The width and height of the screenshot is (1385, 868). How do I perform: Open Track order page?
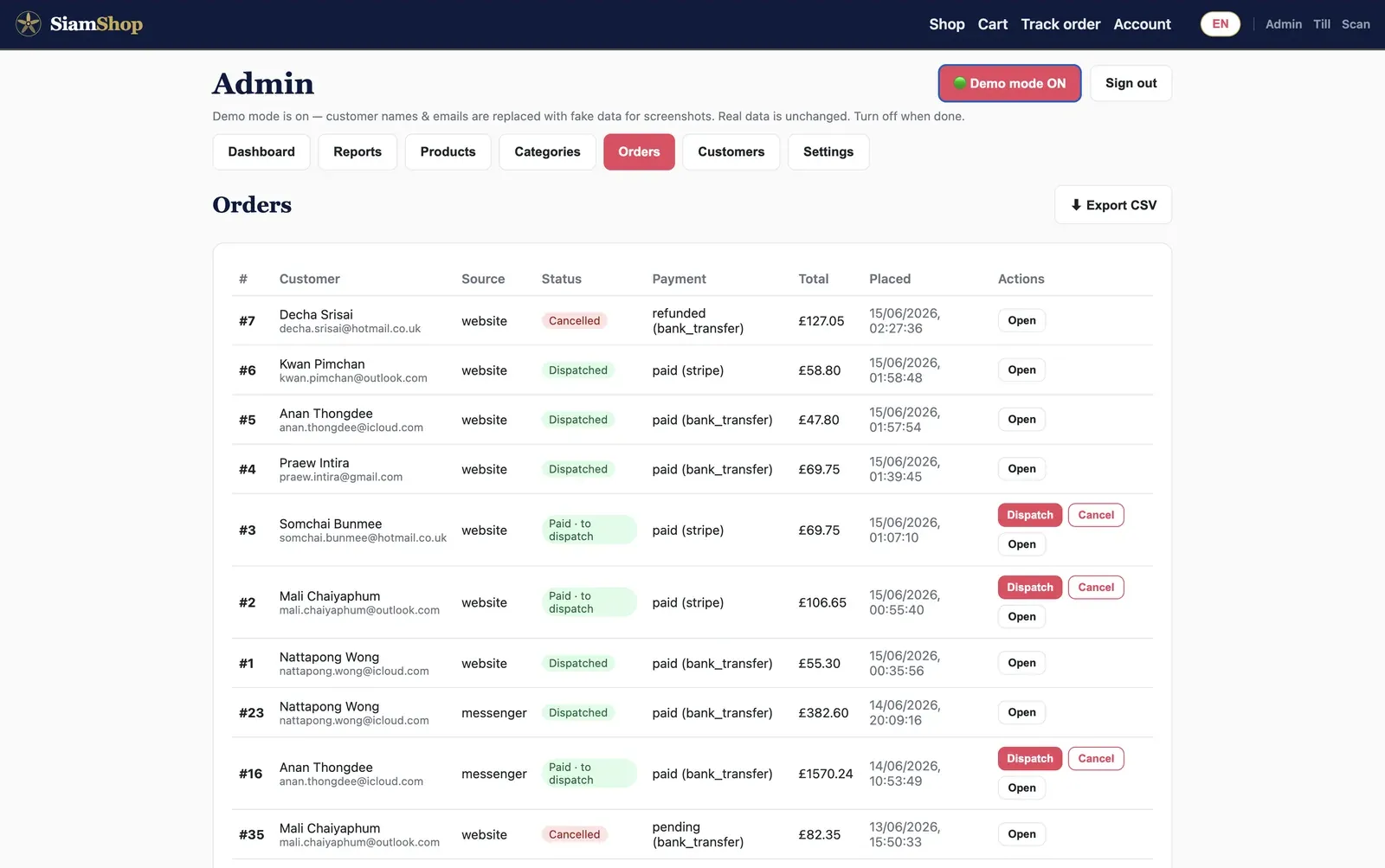1060,24
